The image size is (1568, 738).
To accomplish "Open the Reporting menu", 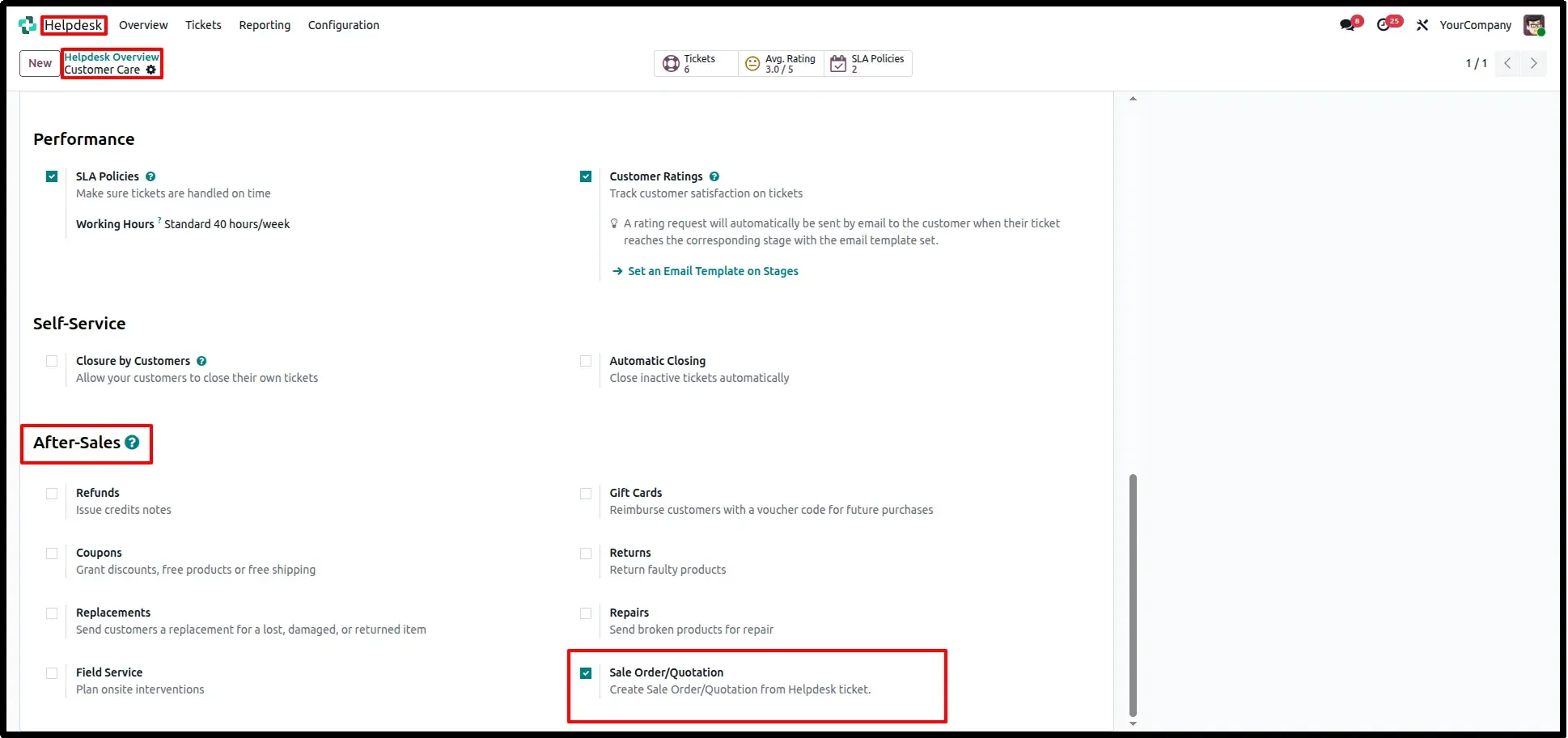I will [x=265, y=25].
